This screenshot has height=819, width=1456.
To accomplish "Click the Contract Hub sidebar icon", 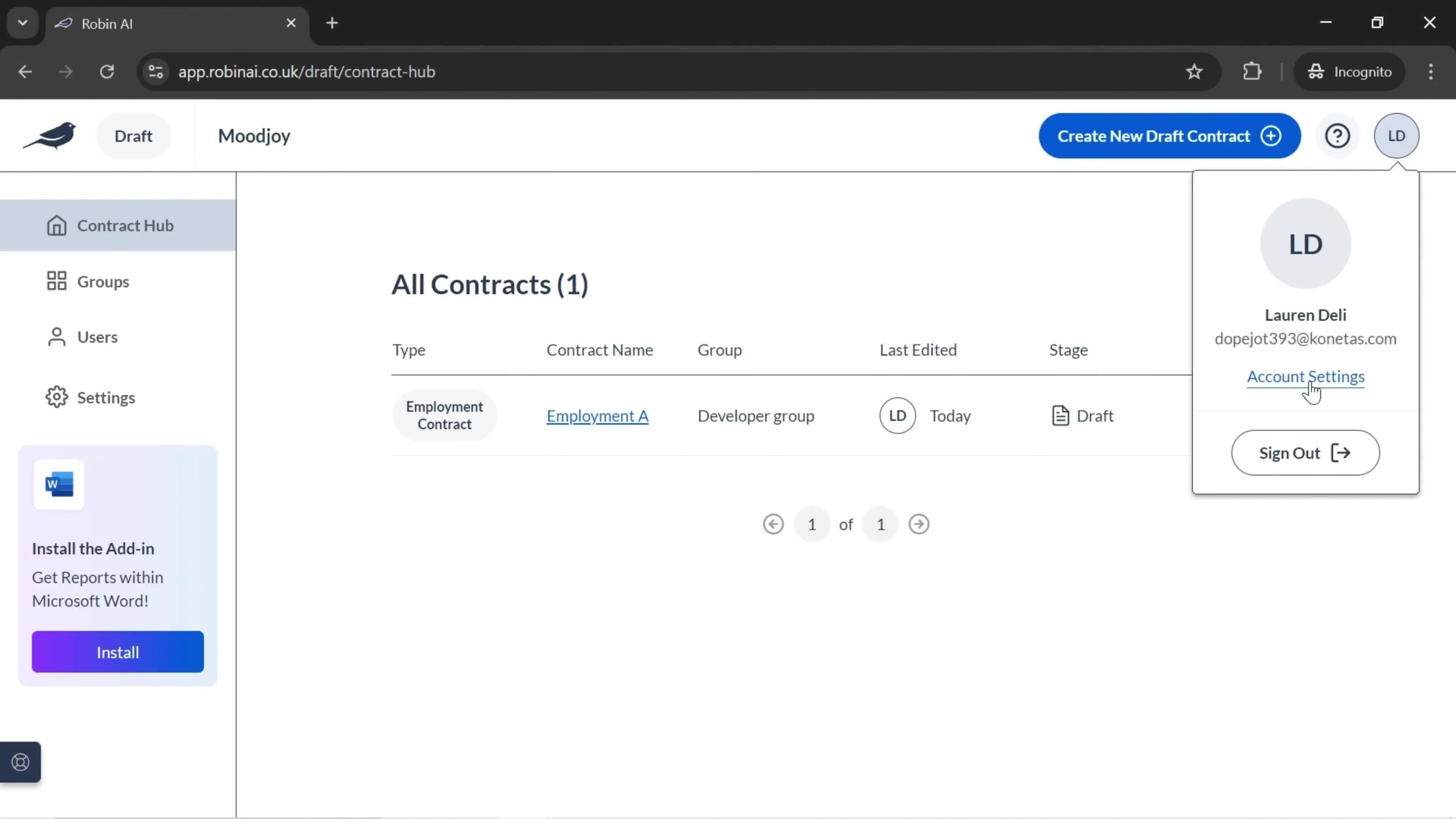I will (x=56, y=225).
